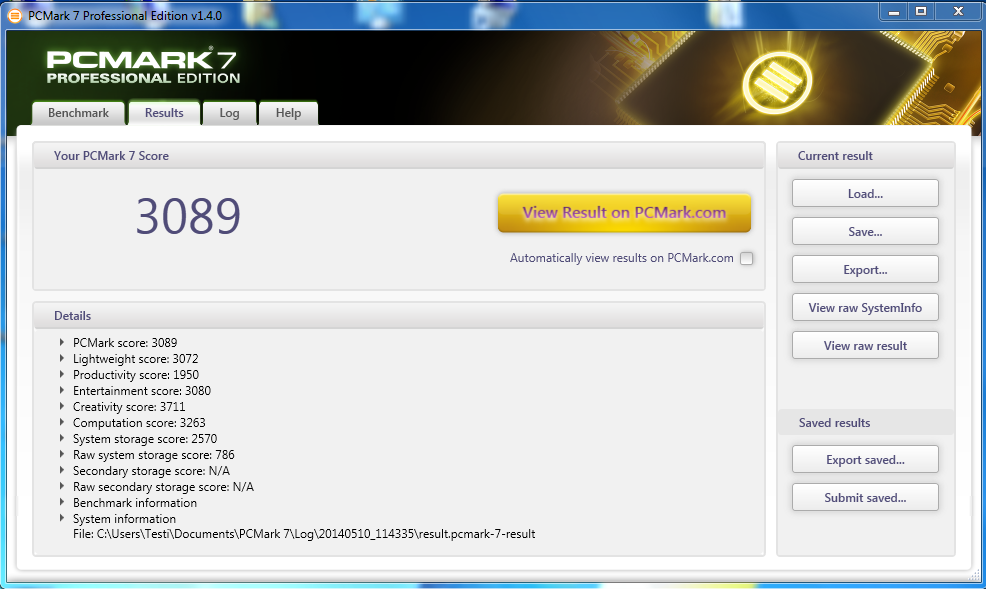Click the result file path line

(x=304, y=534)
